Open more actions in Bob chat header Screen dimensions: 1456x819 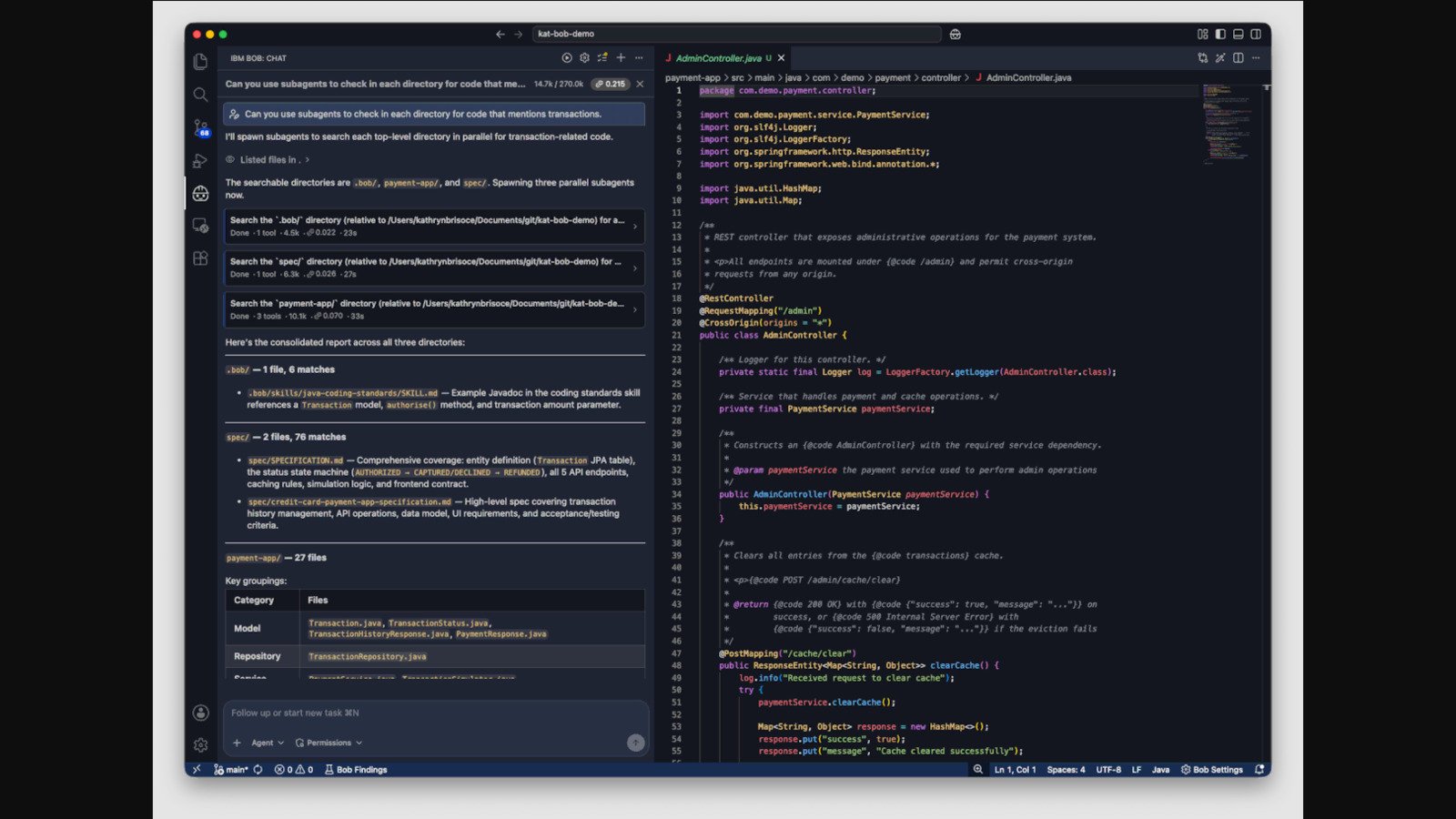point(639,58)
